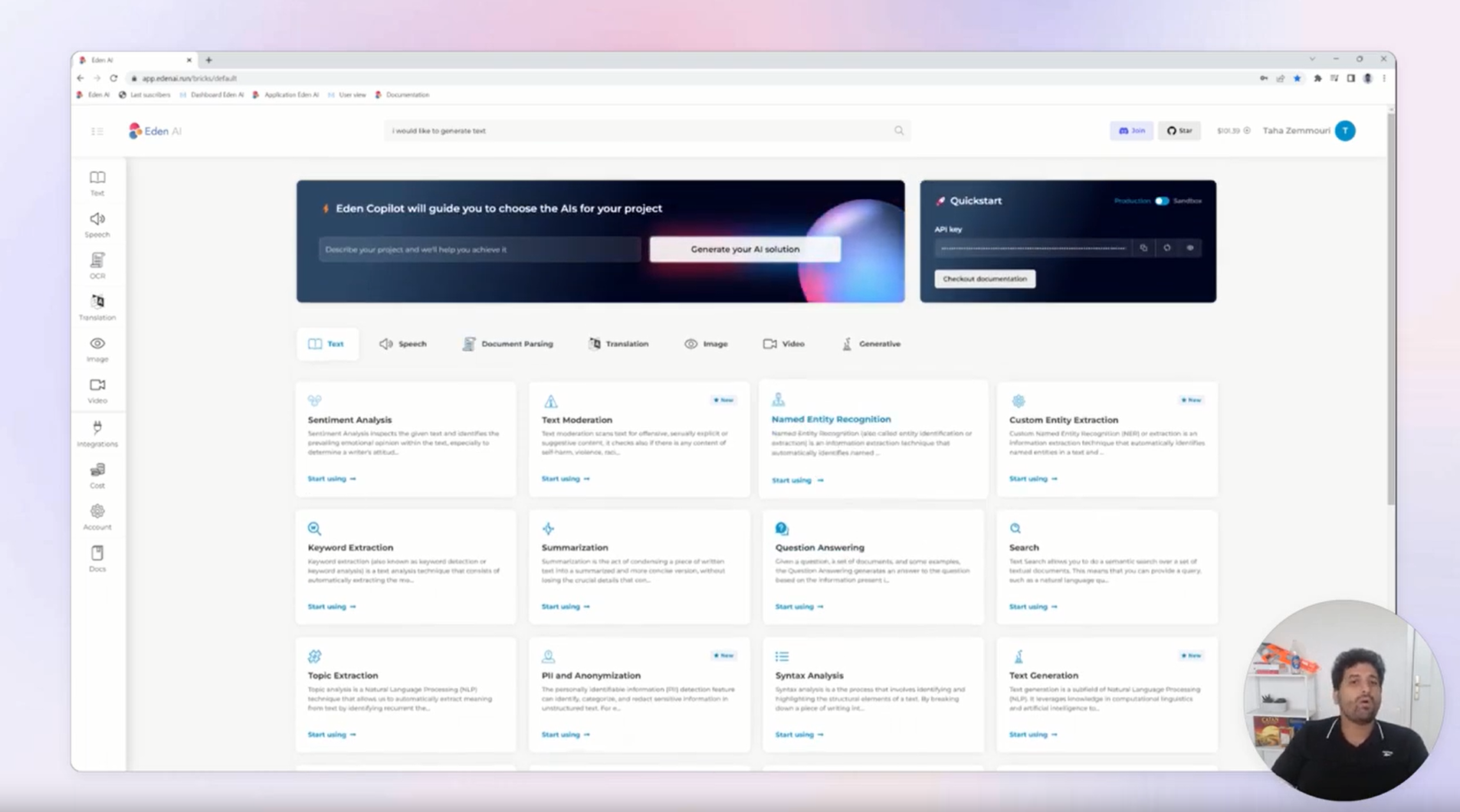Open the Image section in sidebar
This screenshot has height=812, width=1460.
tap(97, 349)
